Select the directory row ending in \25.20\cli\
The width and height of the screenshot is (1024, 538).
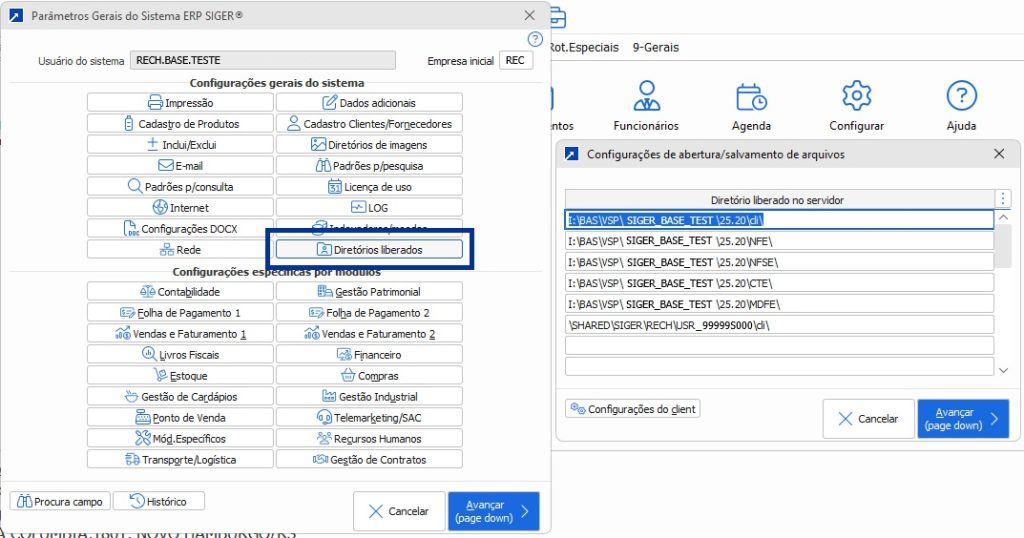(779, 220)
